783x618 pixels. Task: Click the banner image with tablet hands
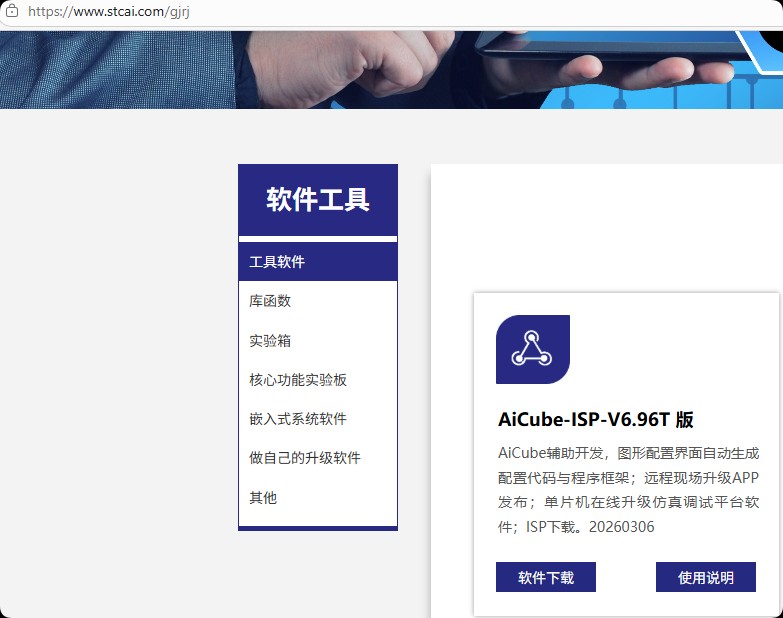pyautogui.click(x=392, y=70)
